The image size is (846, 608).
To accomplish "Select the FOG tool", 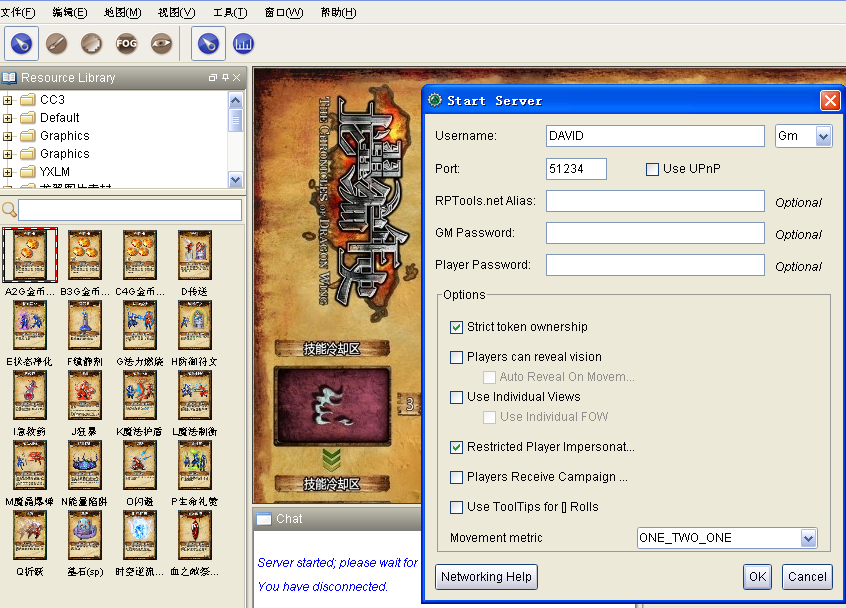I will point(126,44).
